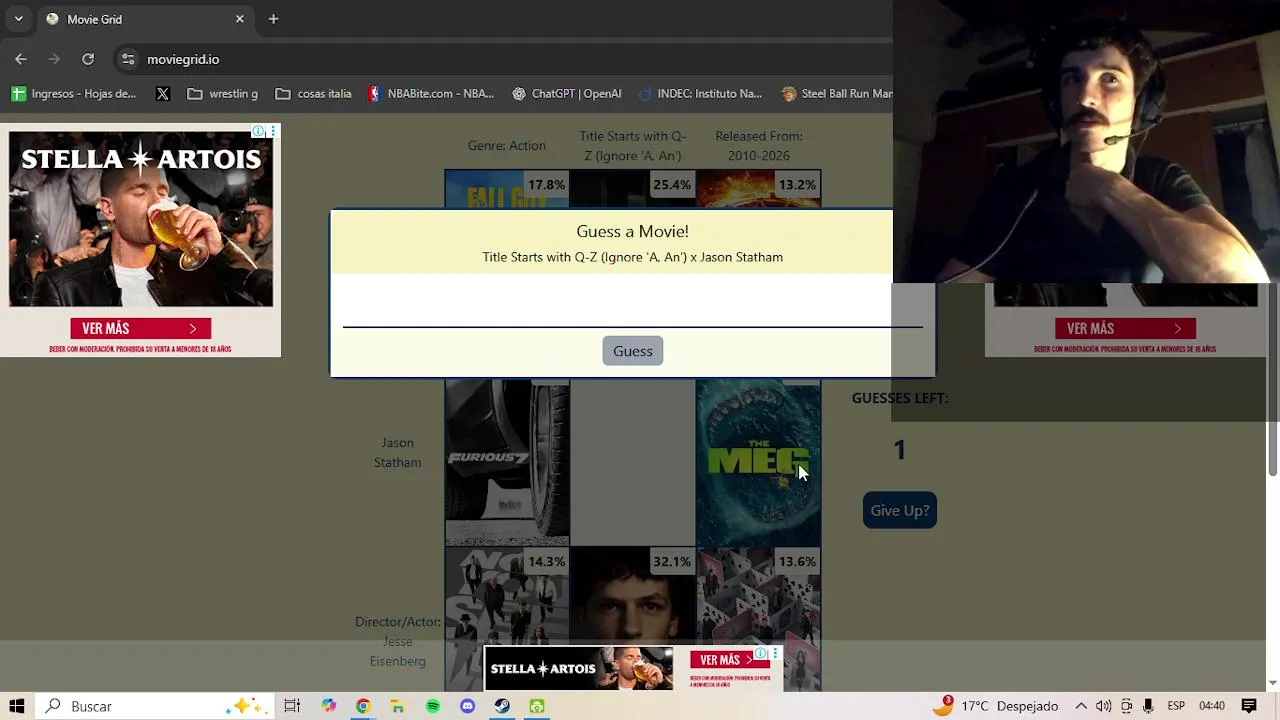
Task: Click VER MÁS on right Stella Artois ad
Action: click(1125, 328)
